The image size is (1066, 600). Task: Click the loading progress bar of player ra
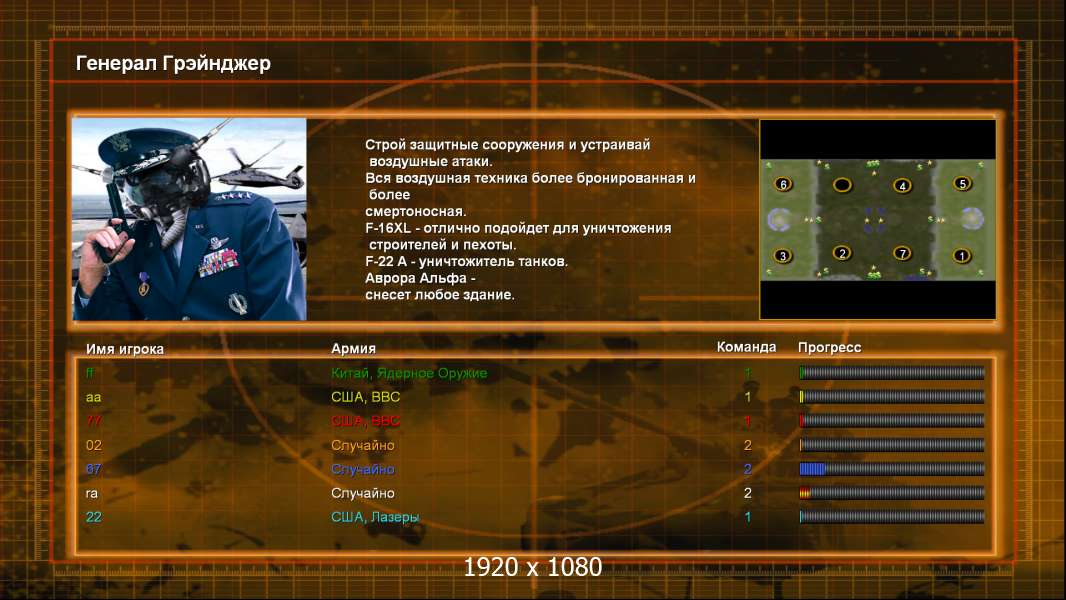(x=892, y=493)
